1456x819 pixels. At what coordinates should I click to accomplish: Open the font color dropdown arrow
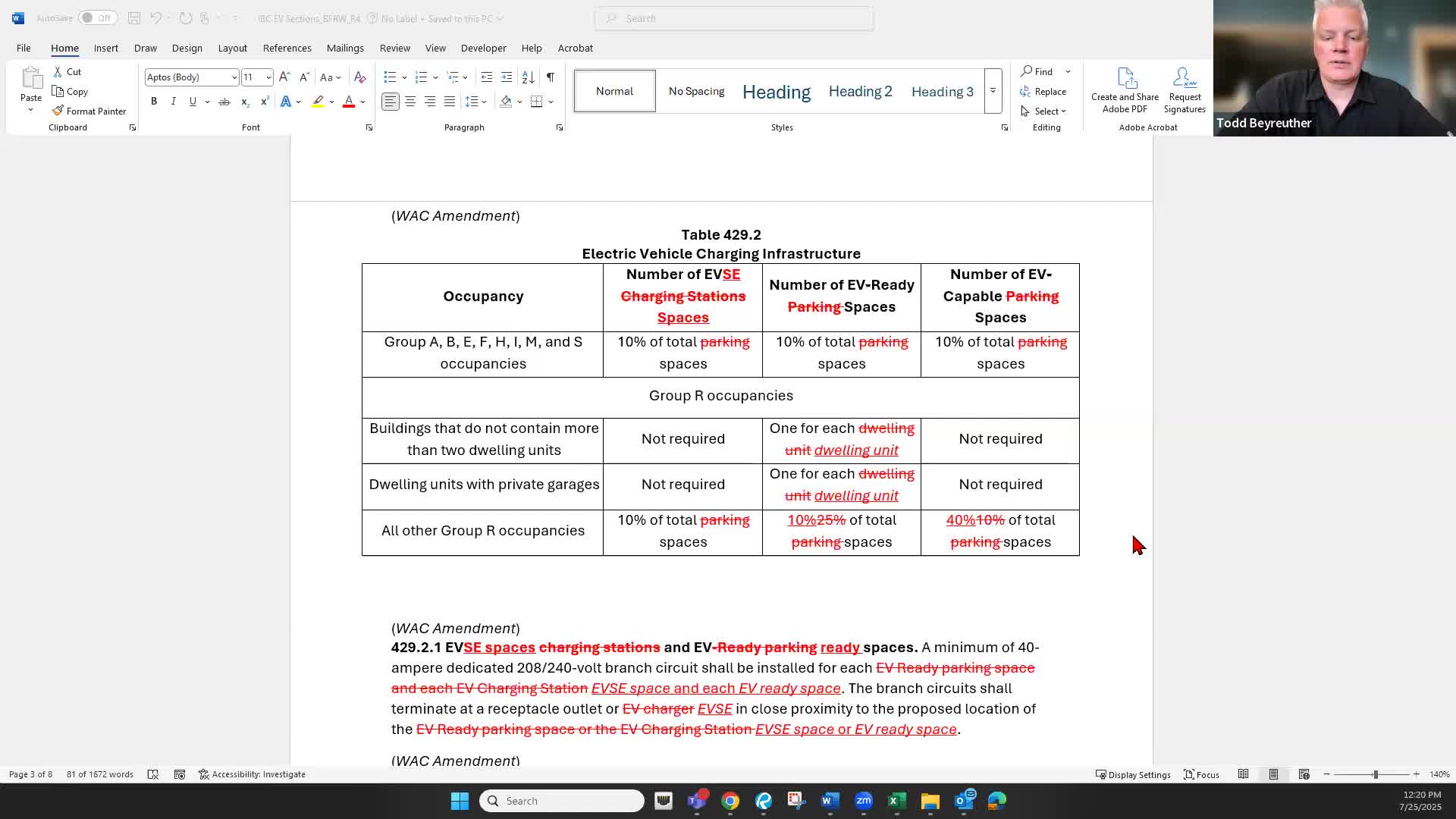(363, 102)
